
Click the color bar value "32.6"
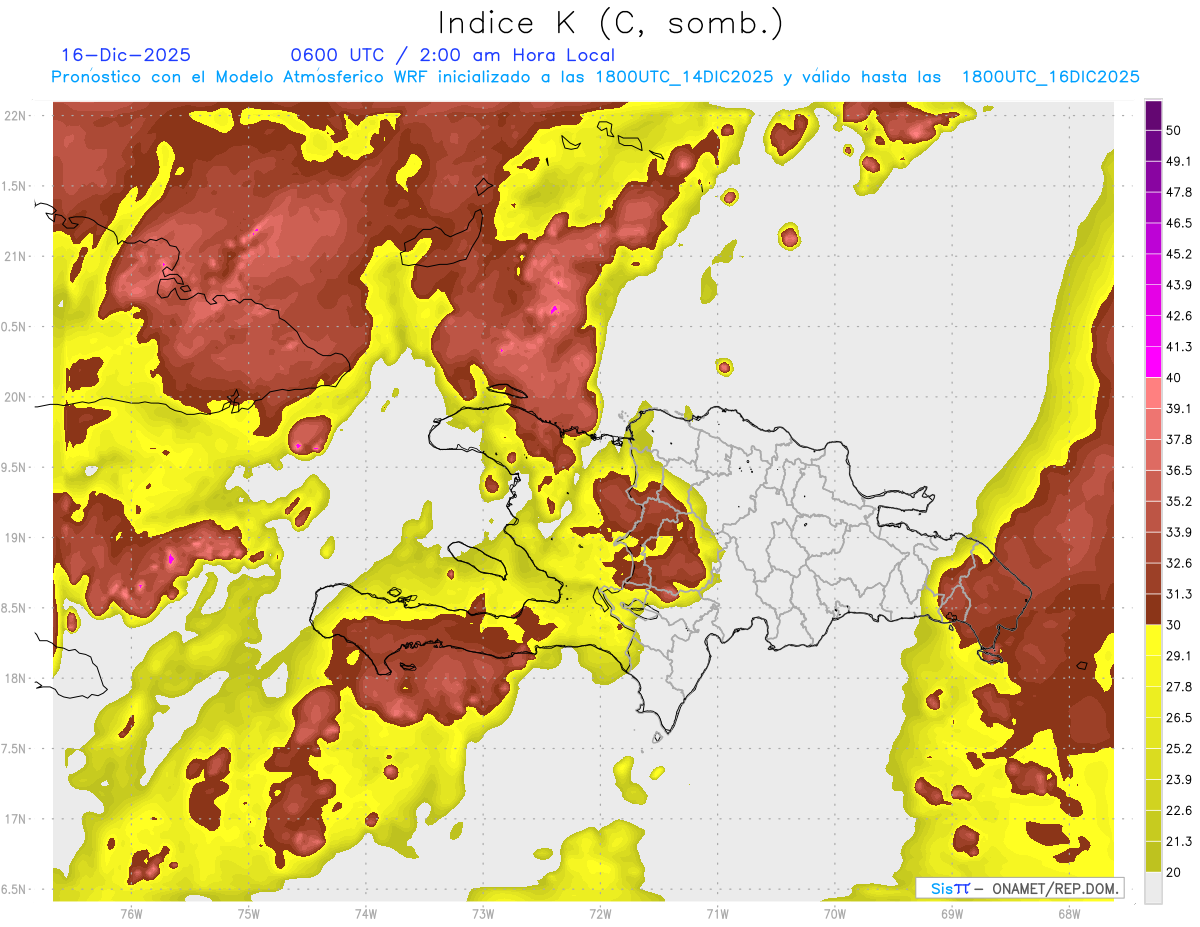tap(1180, 563)
